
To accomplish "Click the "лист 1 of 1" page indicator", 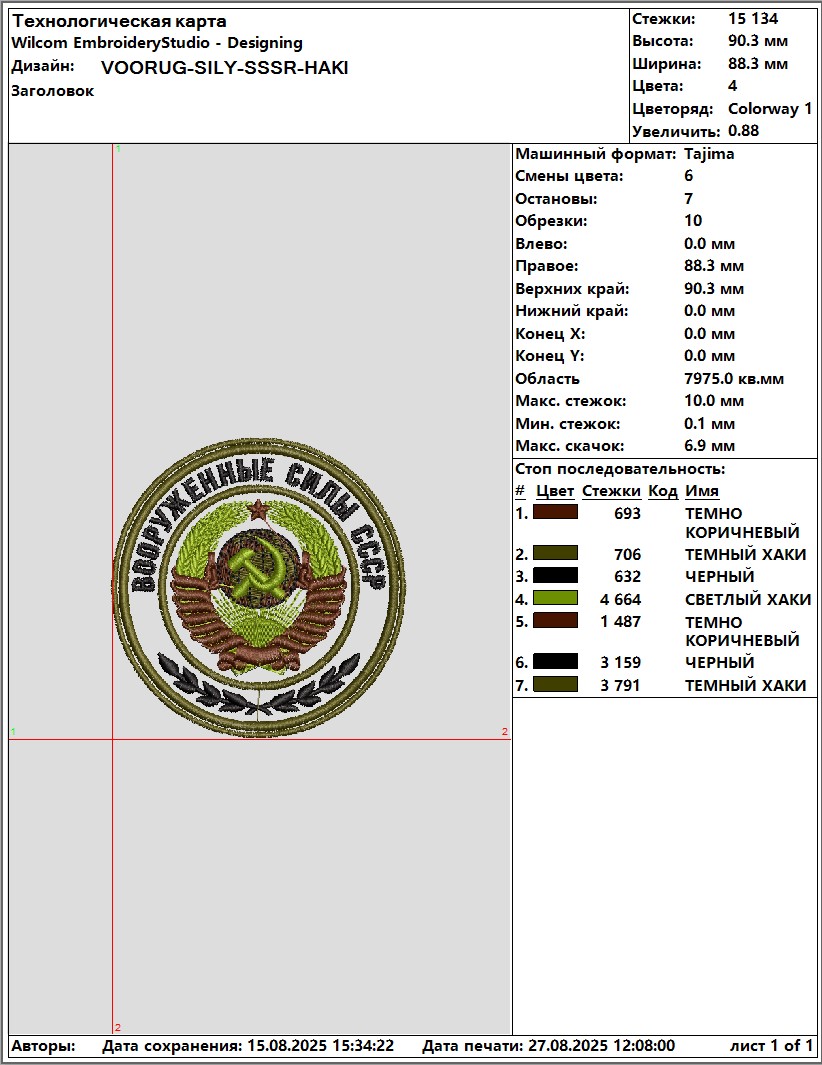I will (x=771, y=1046).
